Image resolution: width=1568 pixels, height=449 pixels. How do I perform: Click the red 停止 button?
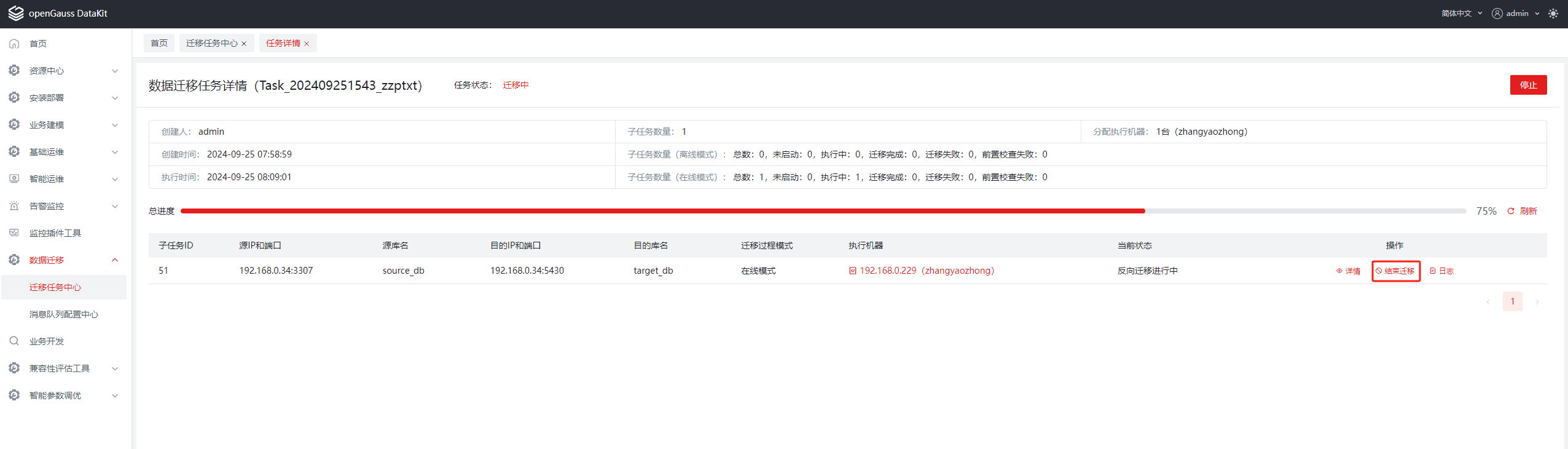[x=1528, y=85]
